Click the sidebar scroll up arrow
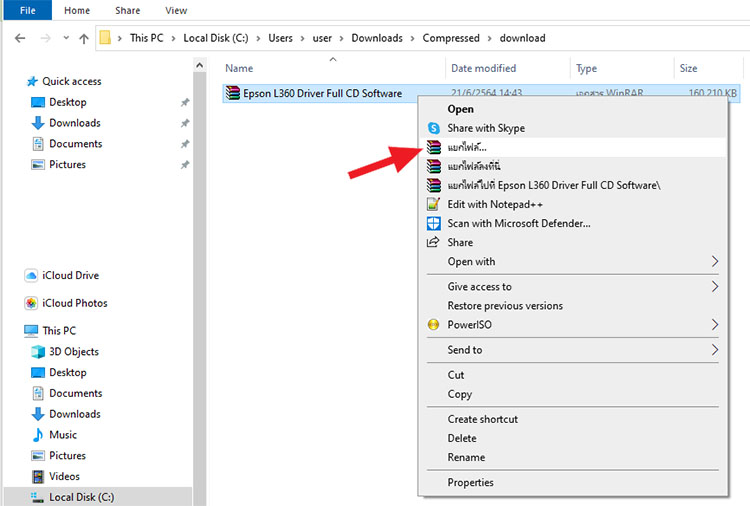Viewport: 750px width, 506px height. coord(200,65)
